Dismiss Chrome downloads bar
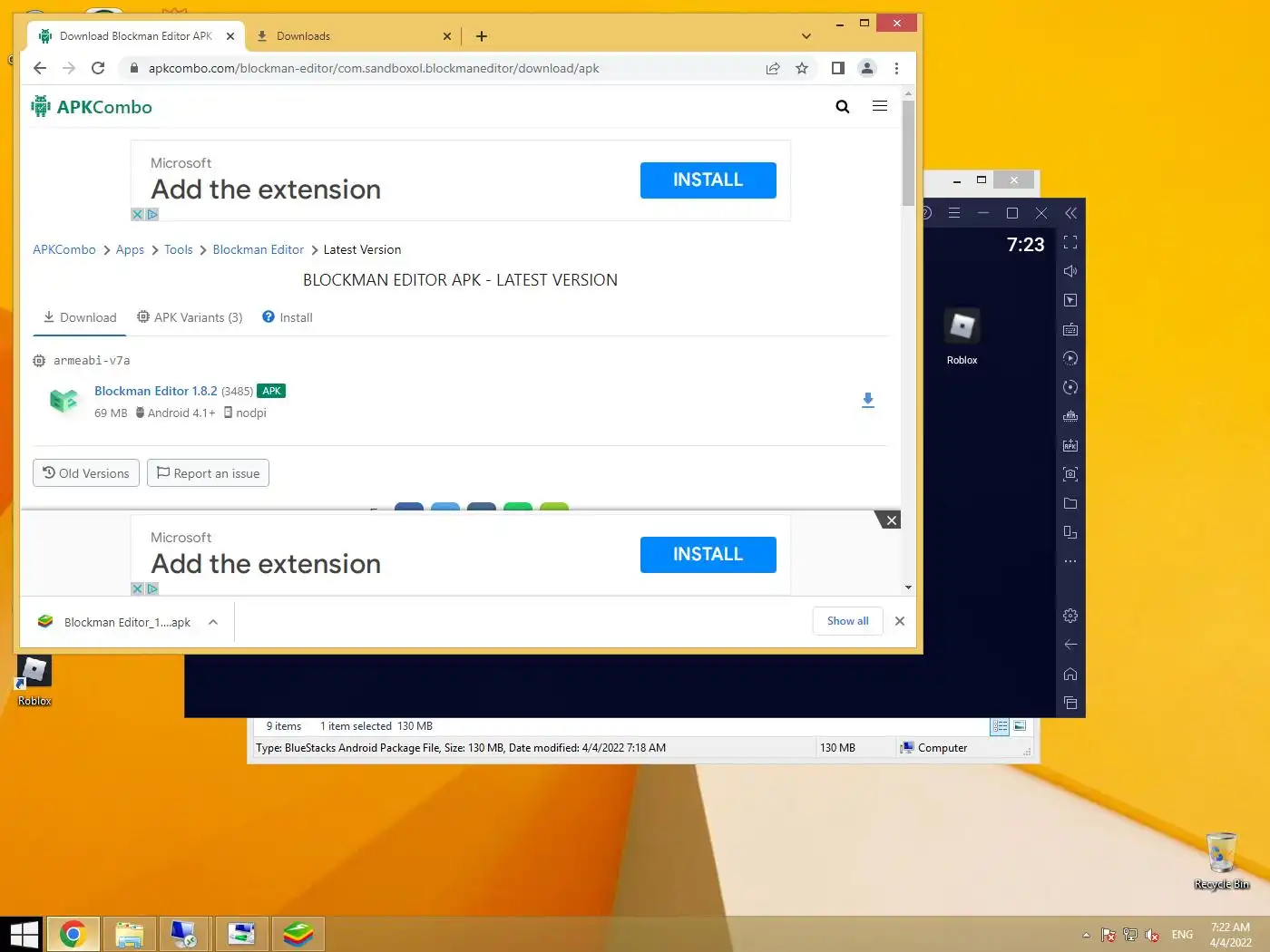 tap(900, 621)
